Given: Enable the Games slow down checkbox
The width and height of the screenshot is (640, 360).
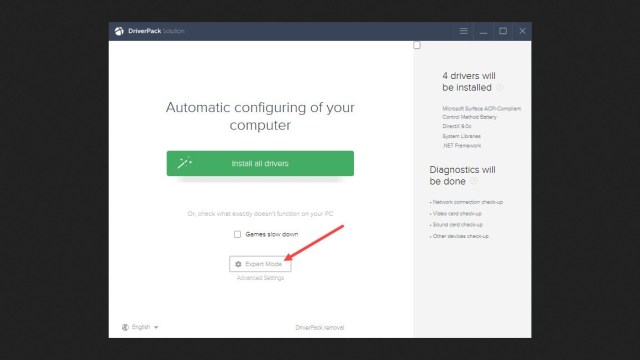Looking at the screenshot, I should (x=237, y=234).
